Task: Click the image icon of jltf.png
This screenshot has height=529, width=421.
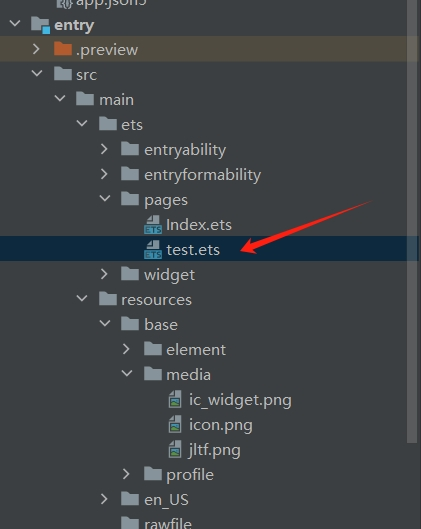Action: pos(175,449)
